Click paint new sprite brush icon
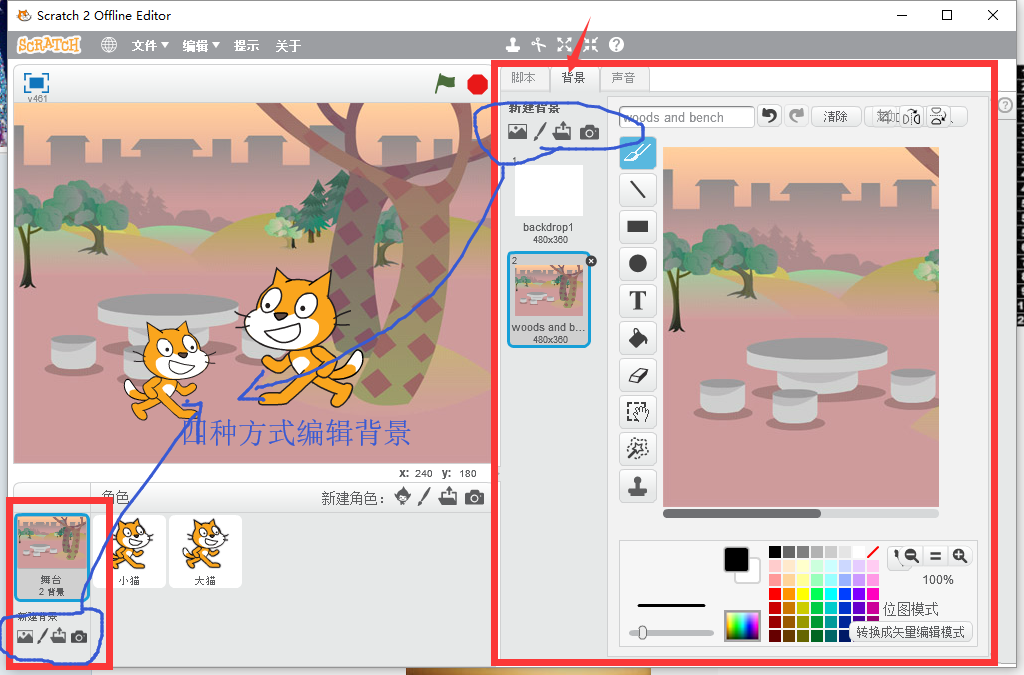This screenshot has height=675, width=1024. pos(424,497)
